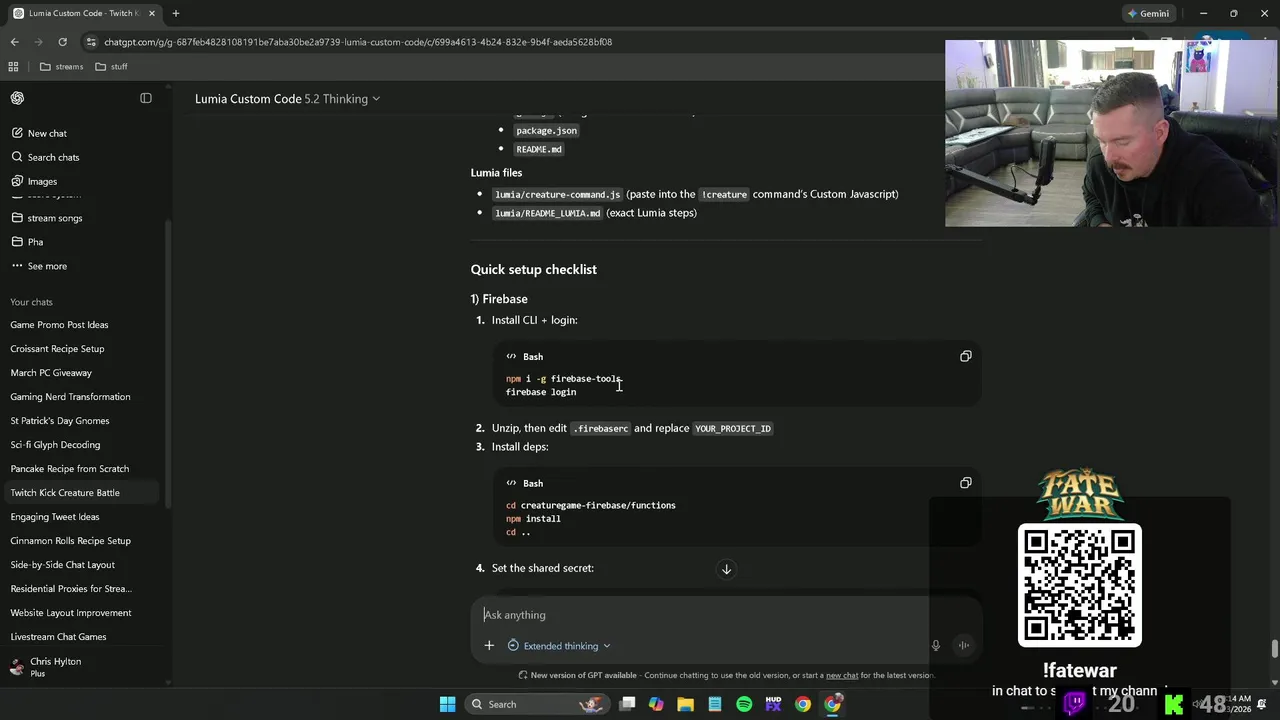
Task: Copy the npm install Bash code block
Action: 965,483
